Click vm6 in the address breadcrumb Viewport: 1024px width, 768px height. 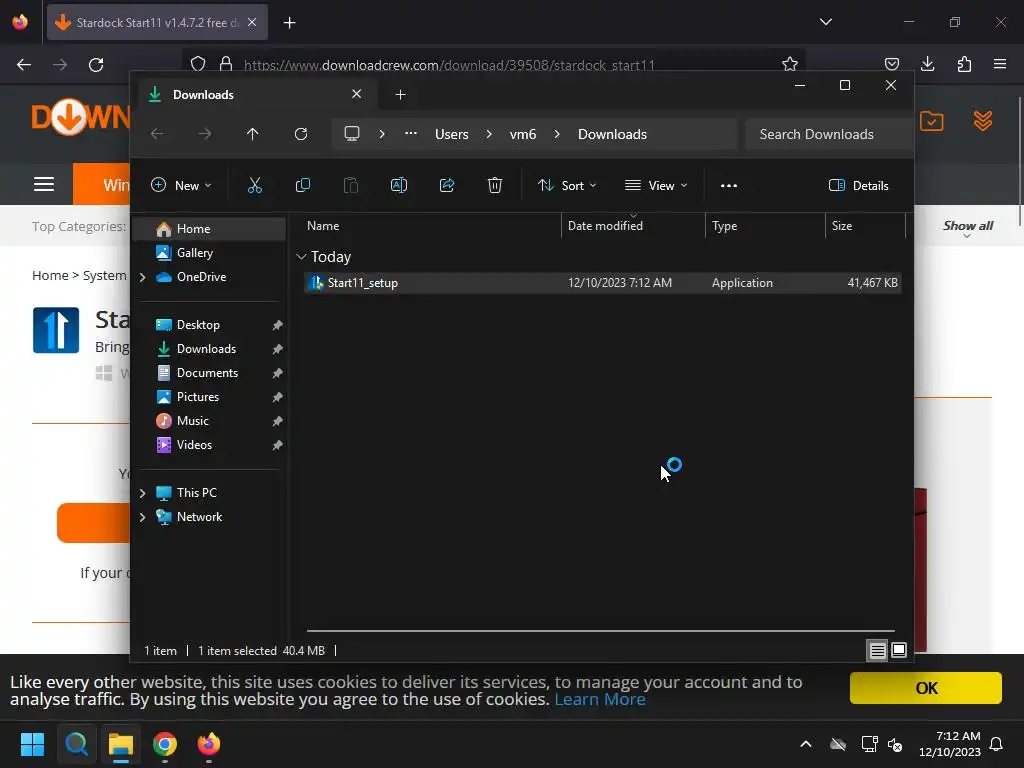click(522, 134)
